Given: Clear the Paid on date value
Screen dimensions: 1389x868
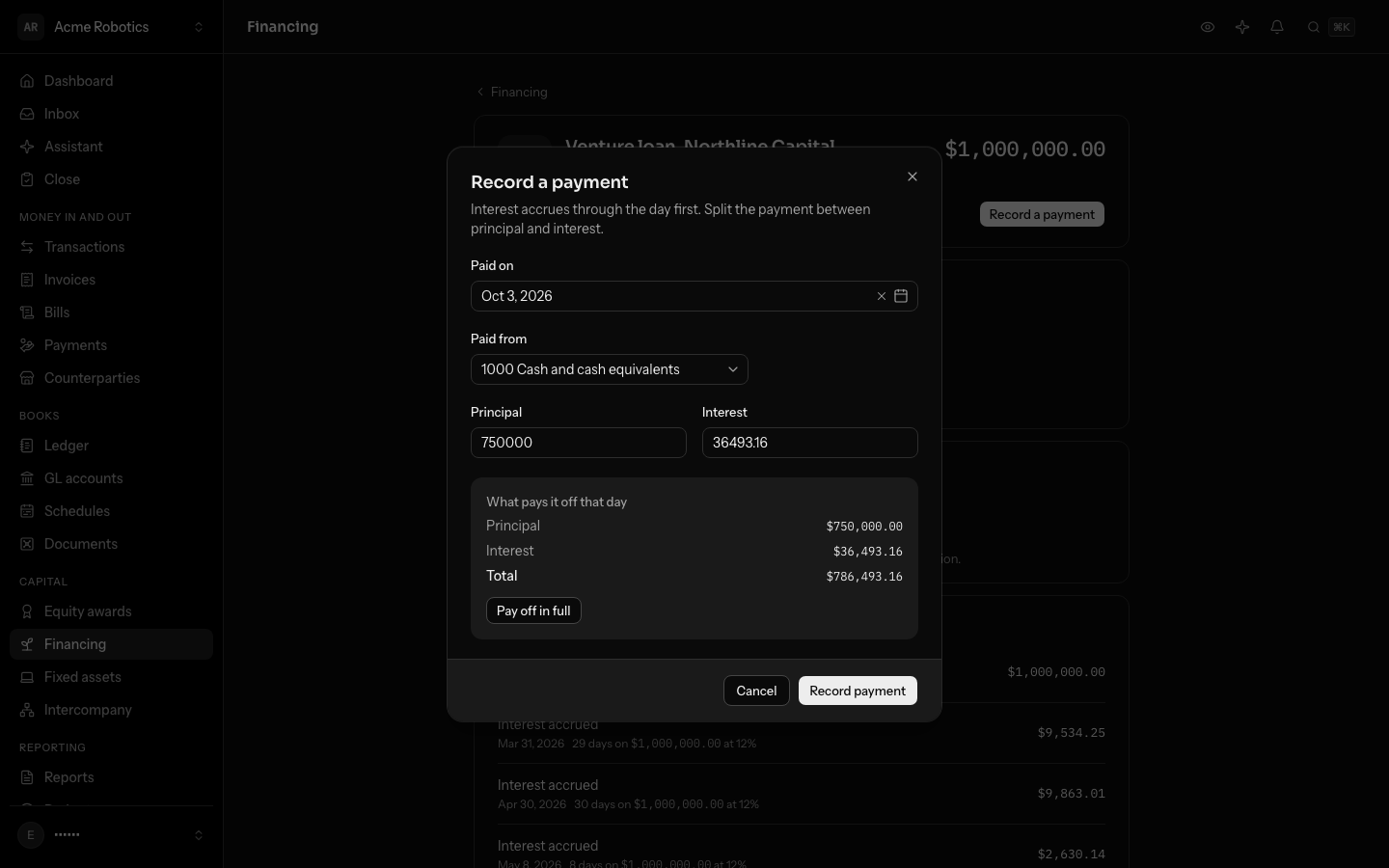Looking at the screenshot, I should click(881, 296).
